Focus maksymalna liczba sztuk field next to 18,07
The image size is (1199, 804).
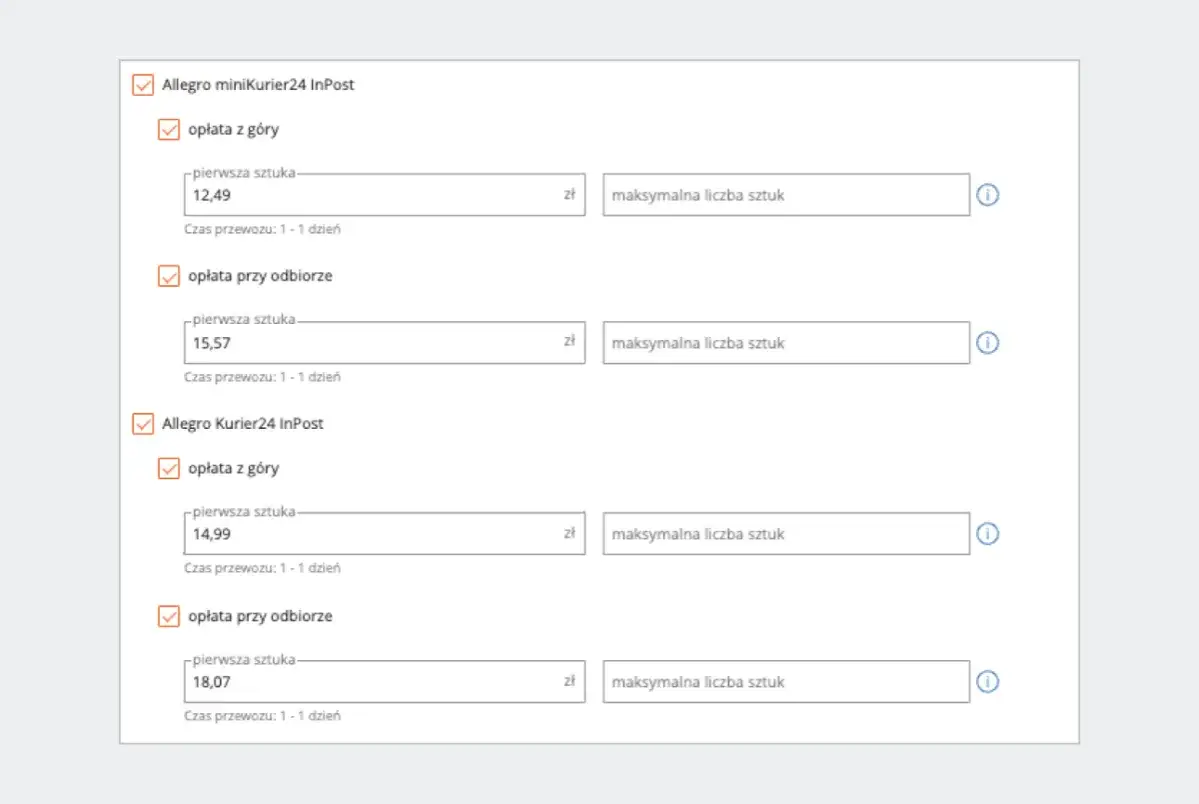786,682
